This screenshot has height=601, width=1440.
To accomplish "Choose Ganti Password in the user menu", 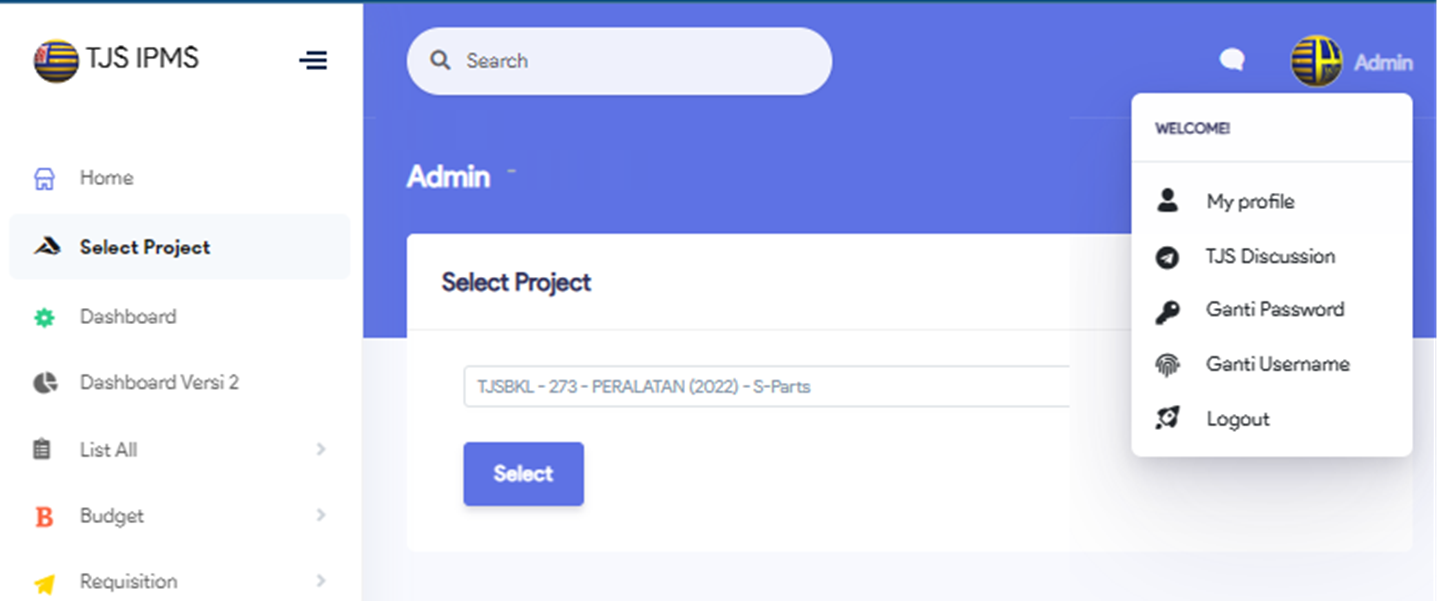I will coord(1274,310).
